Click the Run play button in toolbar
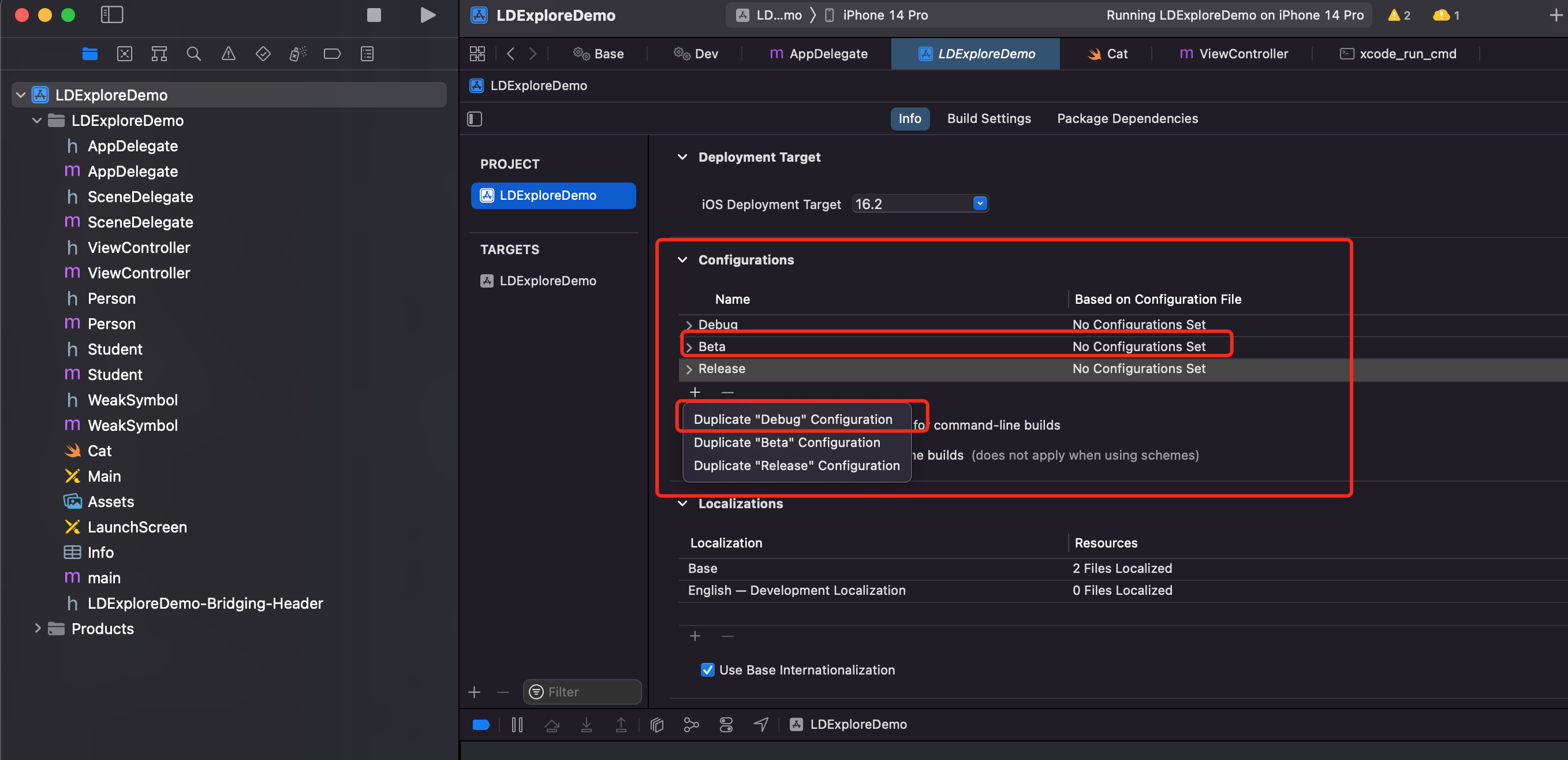This screenshot has width=1568, height=760. [428, 15]
